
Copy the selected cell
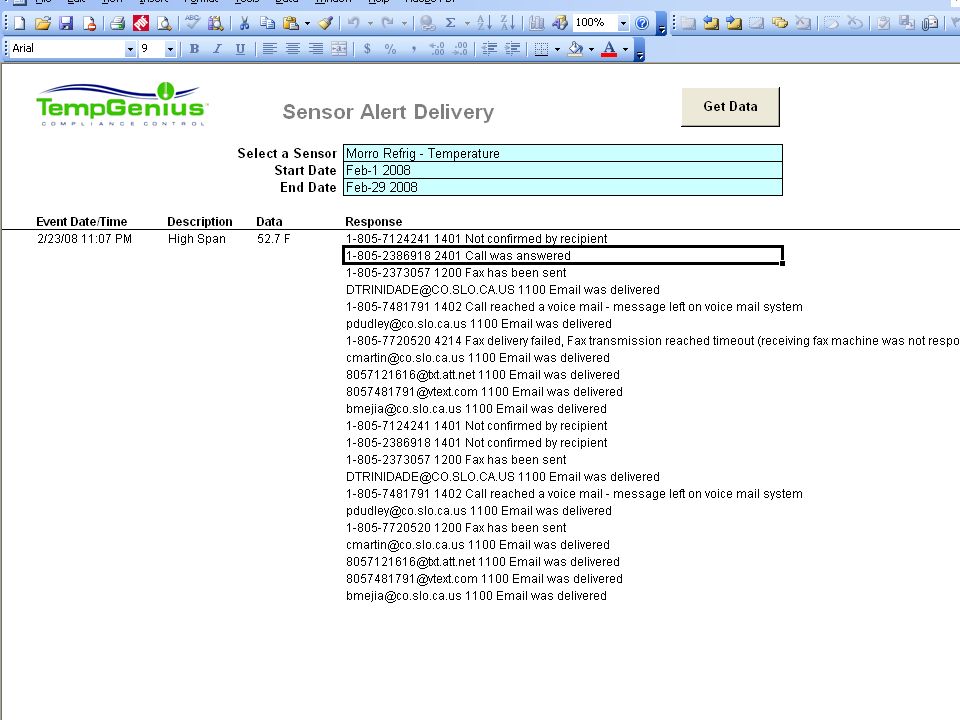pyautogui.click(x=268, y=24)
